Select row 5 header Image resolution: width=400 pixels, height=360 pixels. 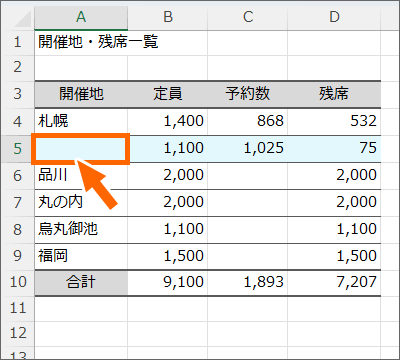pos(17,149)
